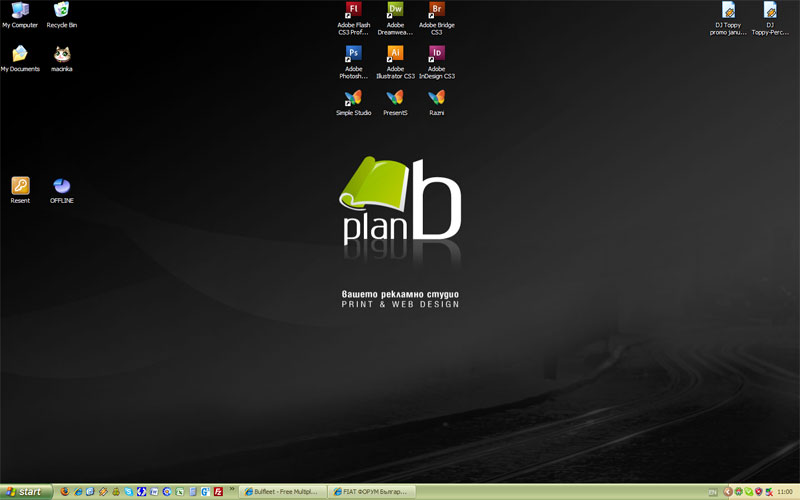Switch to the Bulfleet taskbar window

click(284, 492)
